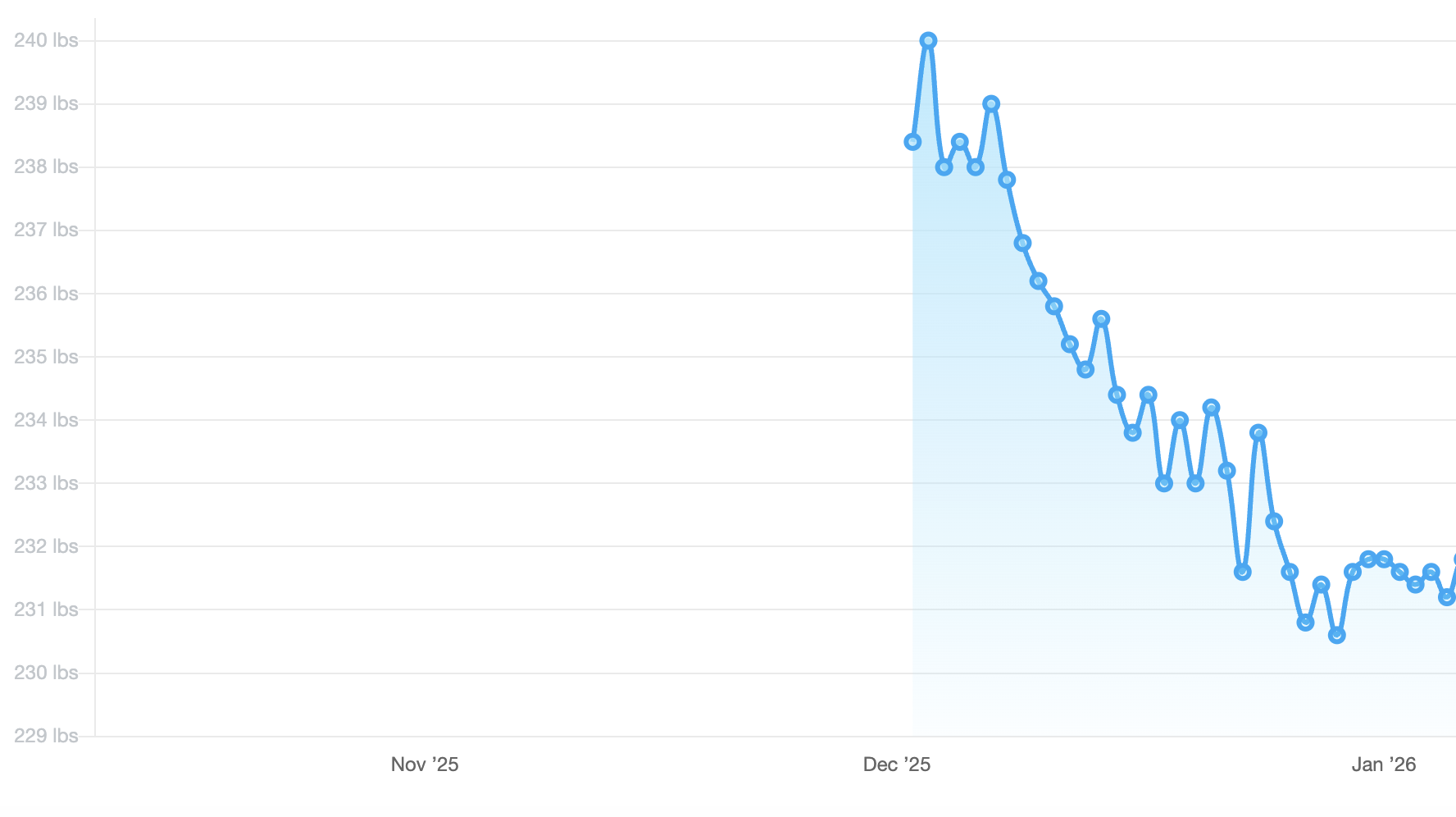
Task: Click the 236 lbs y-axis label
Action: coord(46,294)
